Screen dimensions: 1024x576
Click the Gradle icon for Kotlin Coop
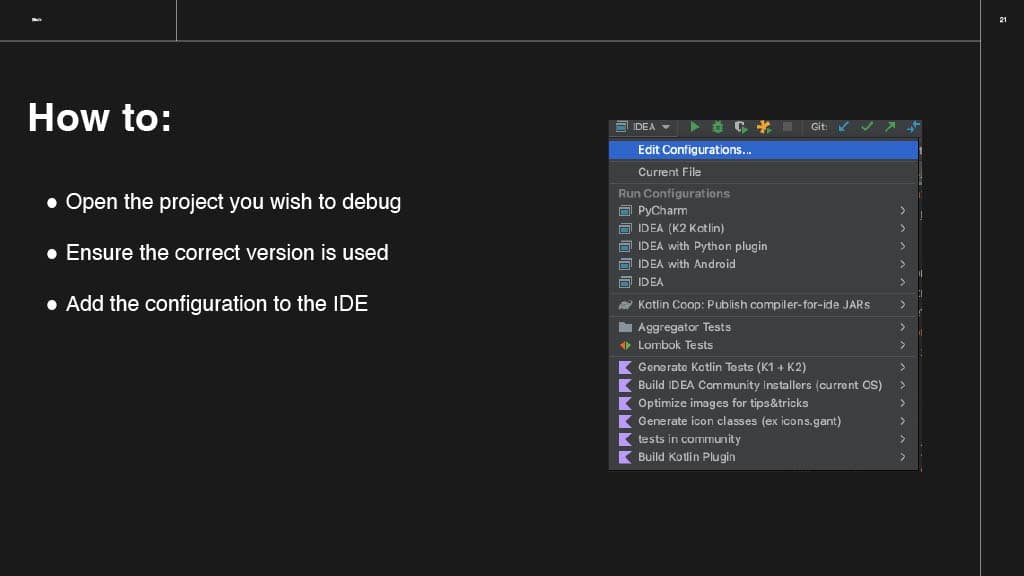(625, 304)
